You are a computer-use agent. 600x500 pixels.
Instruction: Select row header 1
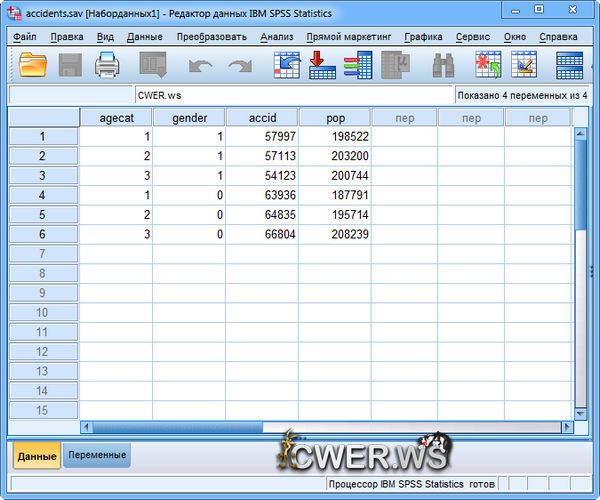tap(43, 137)
